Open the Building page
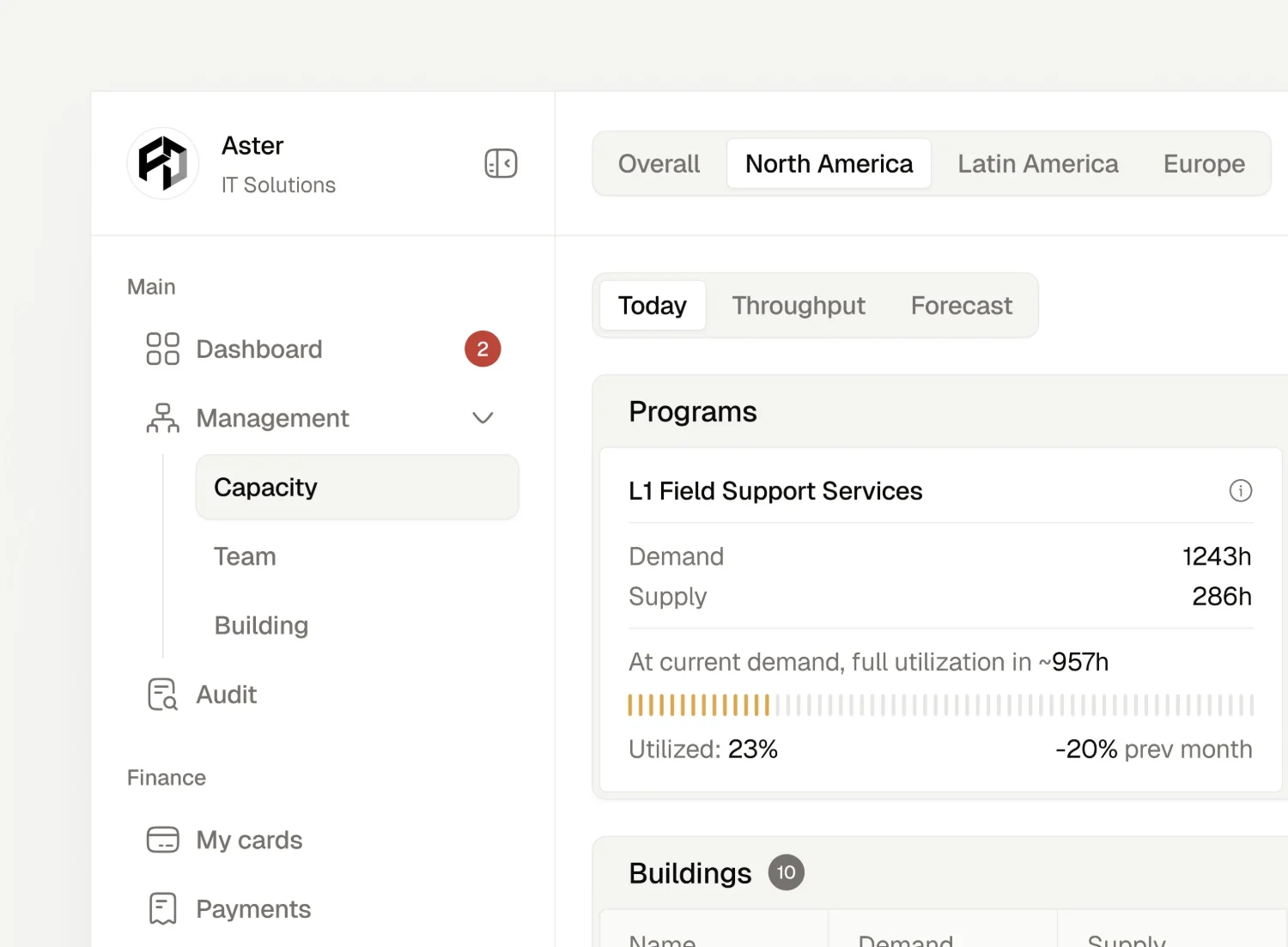The image size is (1288, 947). pyautogui.click(x=357, y=625)
